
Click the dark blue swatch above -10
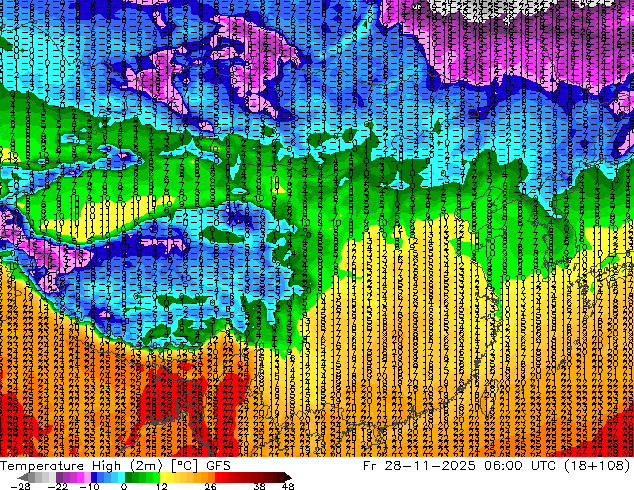point(94,477)
